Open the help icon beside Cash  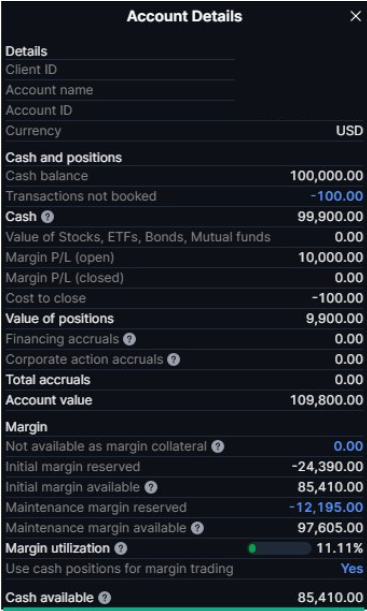(x=48, y=217)
